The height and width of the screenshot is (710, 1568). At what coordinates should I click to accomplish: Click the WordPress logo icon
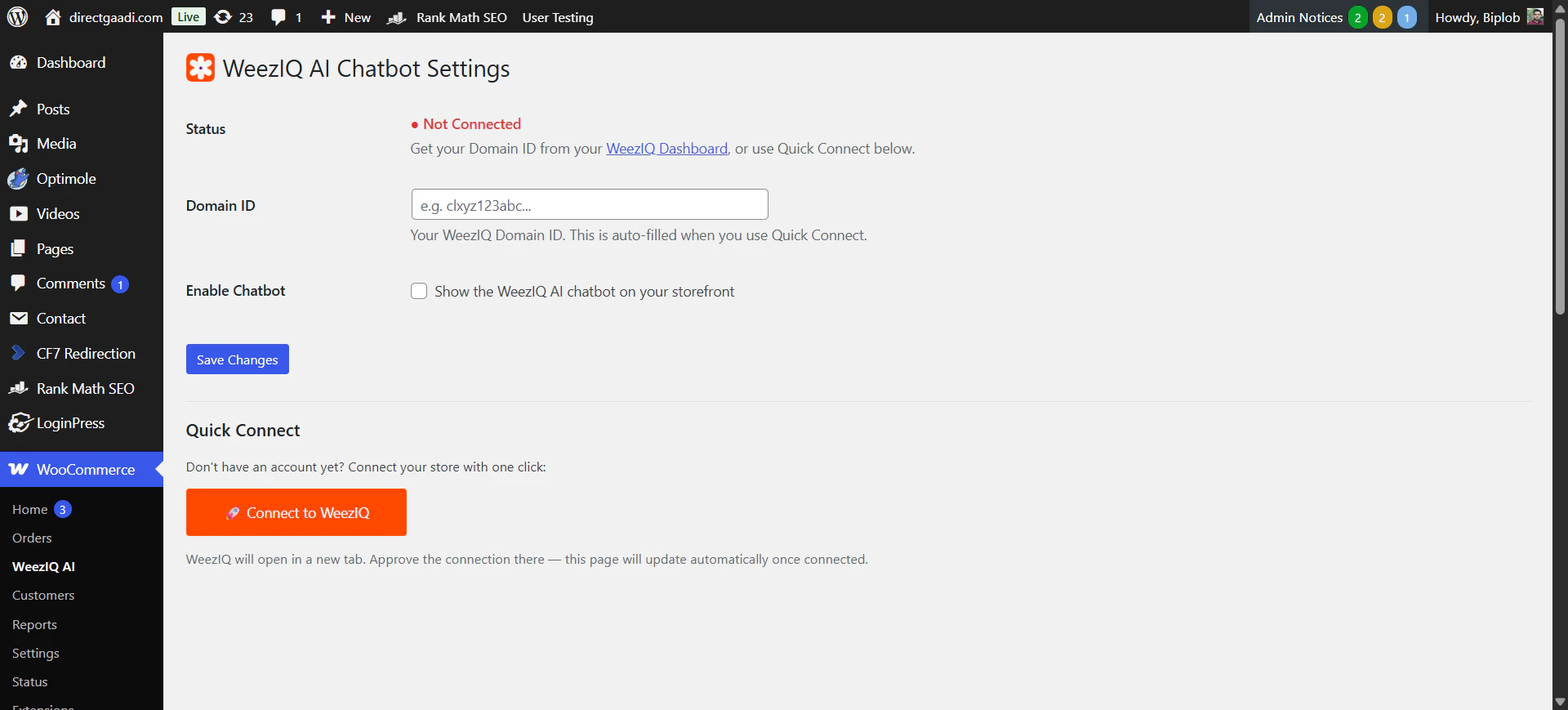click(x=18, y=16)
